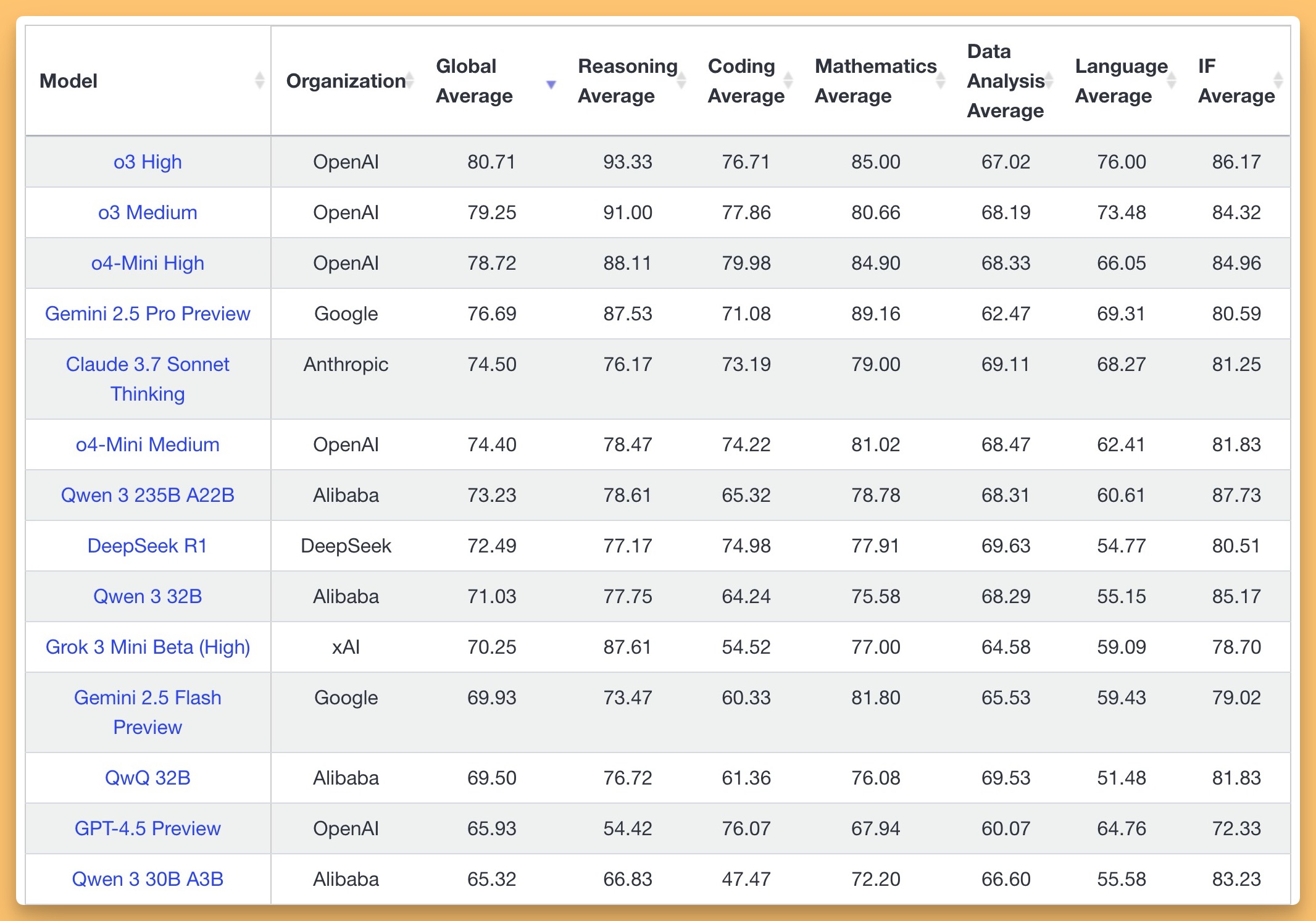The image size is (1316, 921).
Task: Click the Reasoning Average sort icon
Action: point(681,81)
